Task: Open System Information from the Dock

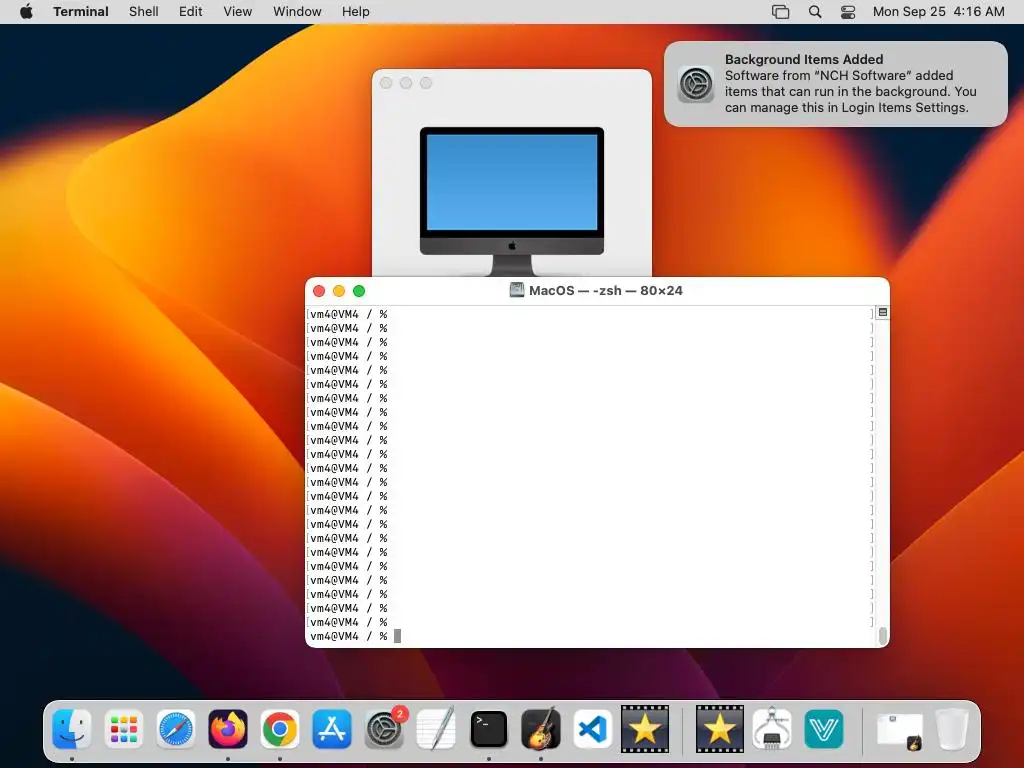Action: [772, 728]
